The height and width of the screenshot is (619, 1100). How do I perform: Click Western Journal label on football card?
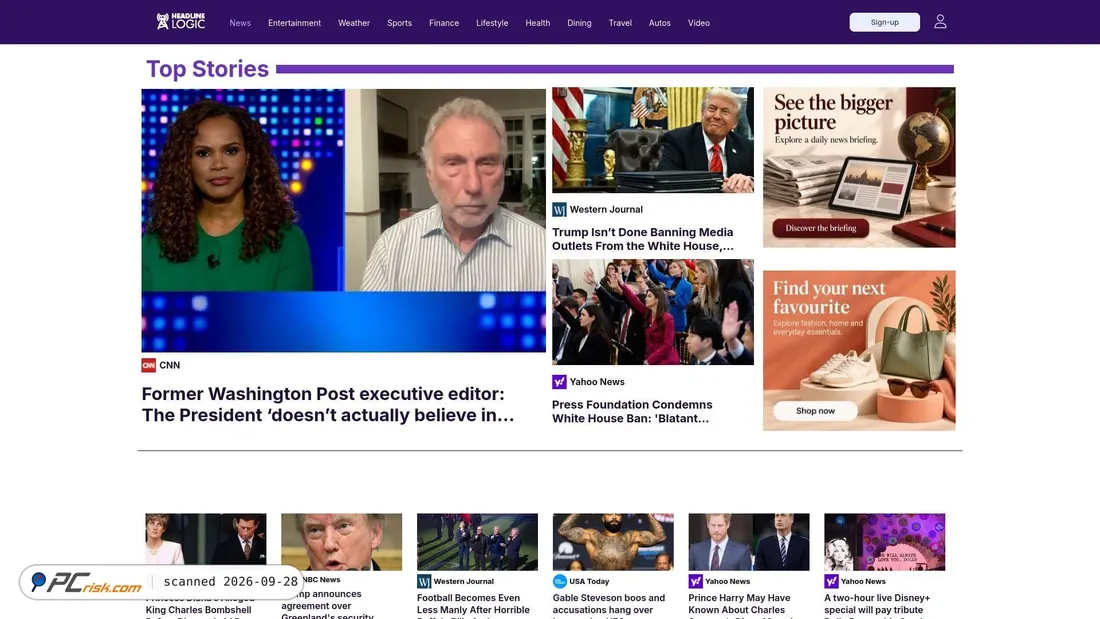(464, 581)
